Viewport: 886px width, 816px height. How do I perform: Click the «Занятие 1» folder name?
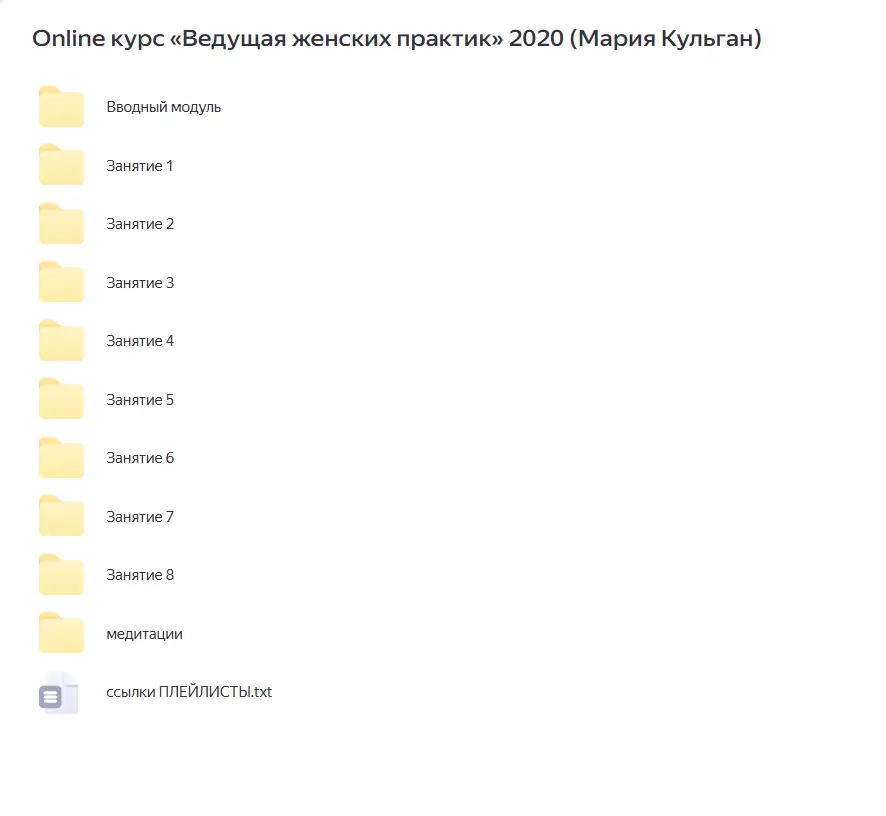[x=140, y=165]
